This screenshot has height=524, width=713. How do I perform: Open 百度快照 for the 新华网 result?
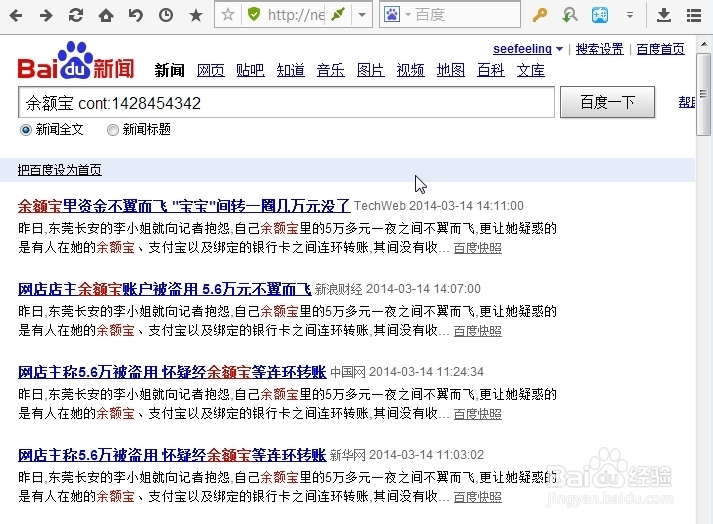click(477, 497)
